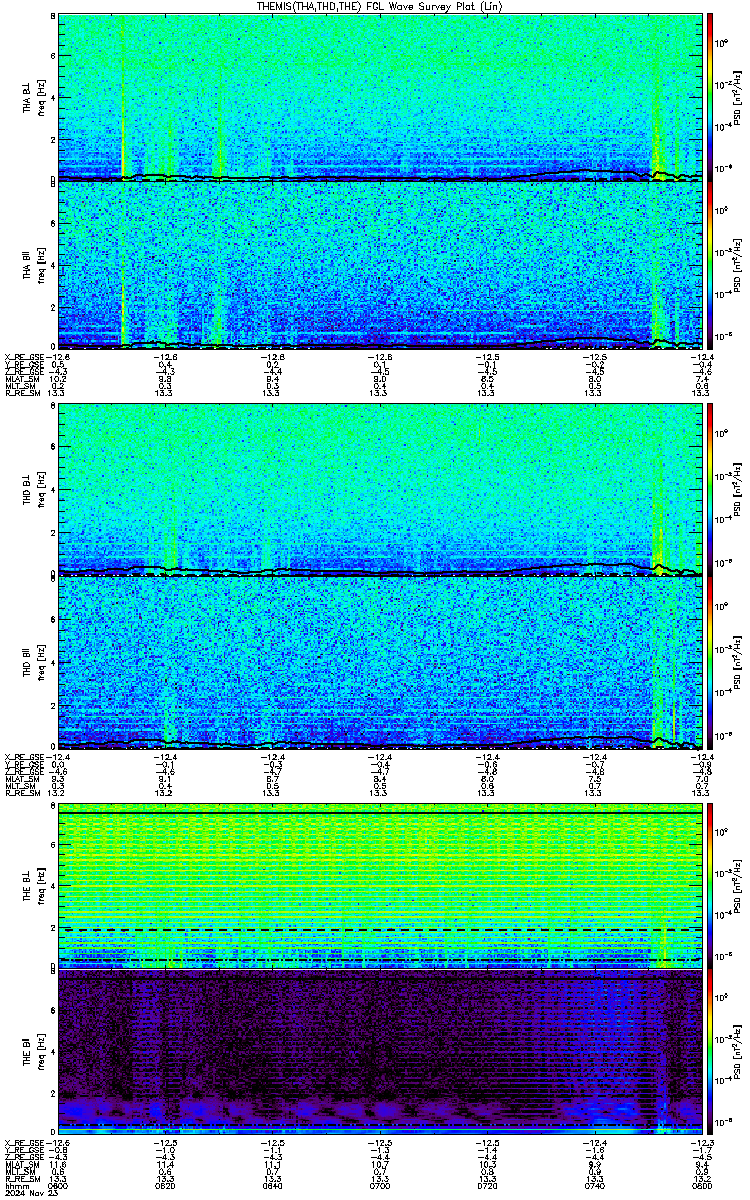Click the 'THA B∥ freq [Hz]' axis label
The width and height of the screenshot is (750, 1200).
click(33, 265)
